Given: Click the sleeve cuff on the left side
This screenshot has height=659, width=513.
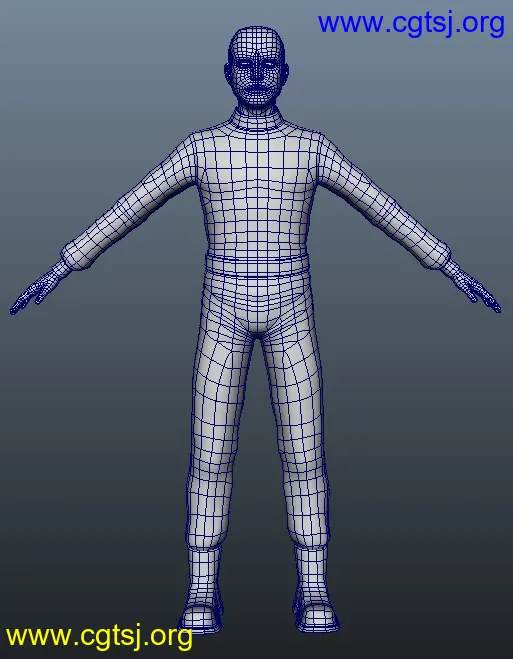Looking at the screenshot, I should pyautogui.click(x=74, y=256).
